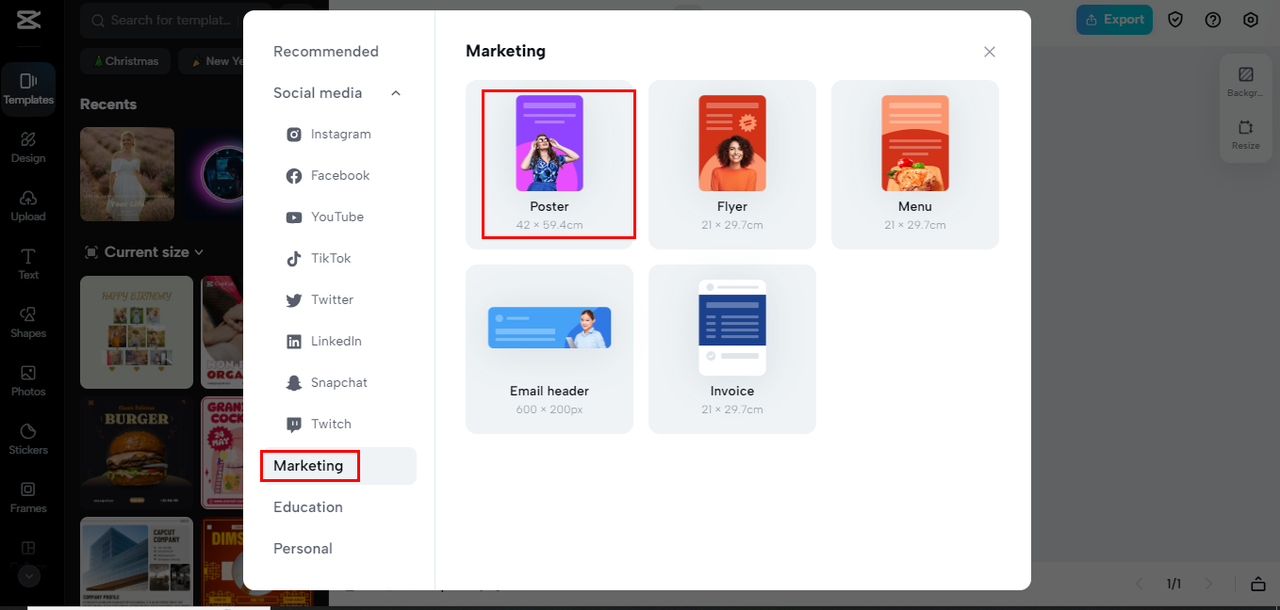Image resolution: width=1280 pixels, height=610 pixels.
Task: Open the Stickers panel
Action: (28, 438)
